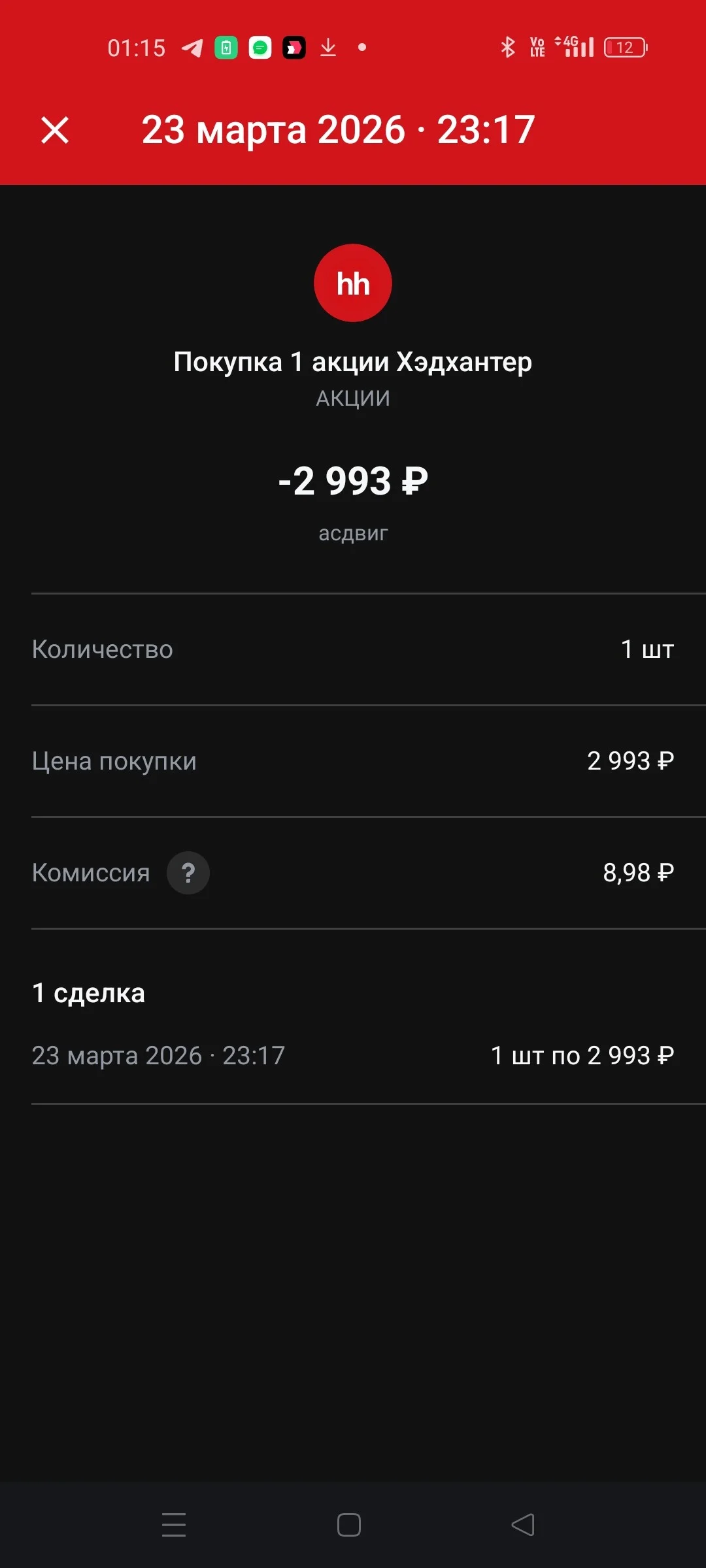The width and height of the screenshot is (706, 1568).
Task: Tap the Bluetooth status icon
Action: click(x=508, y=47)
